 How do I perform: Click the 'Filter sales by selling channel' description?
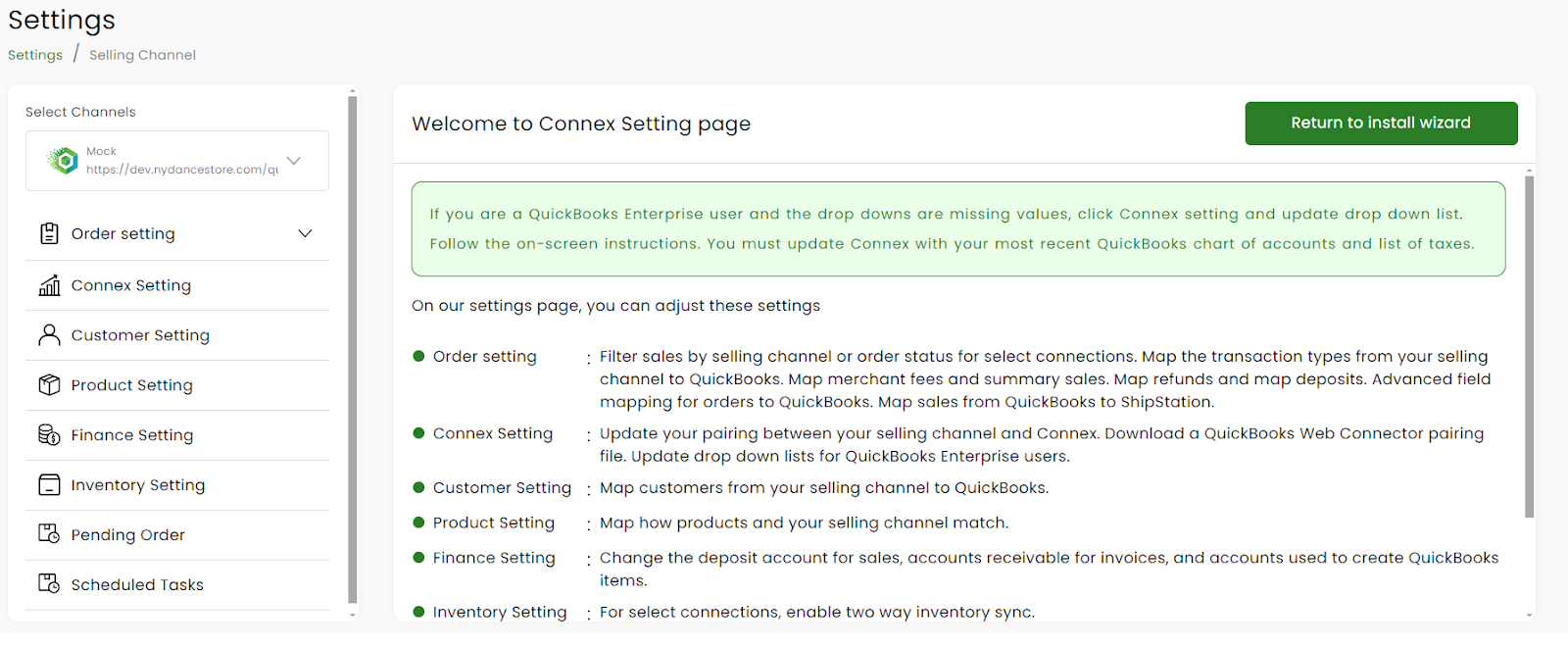coord(1045,379)
